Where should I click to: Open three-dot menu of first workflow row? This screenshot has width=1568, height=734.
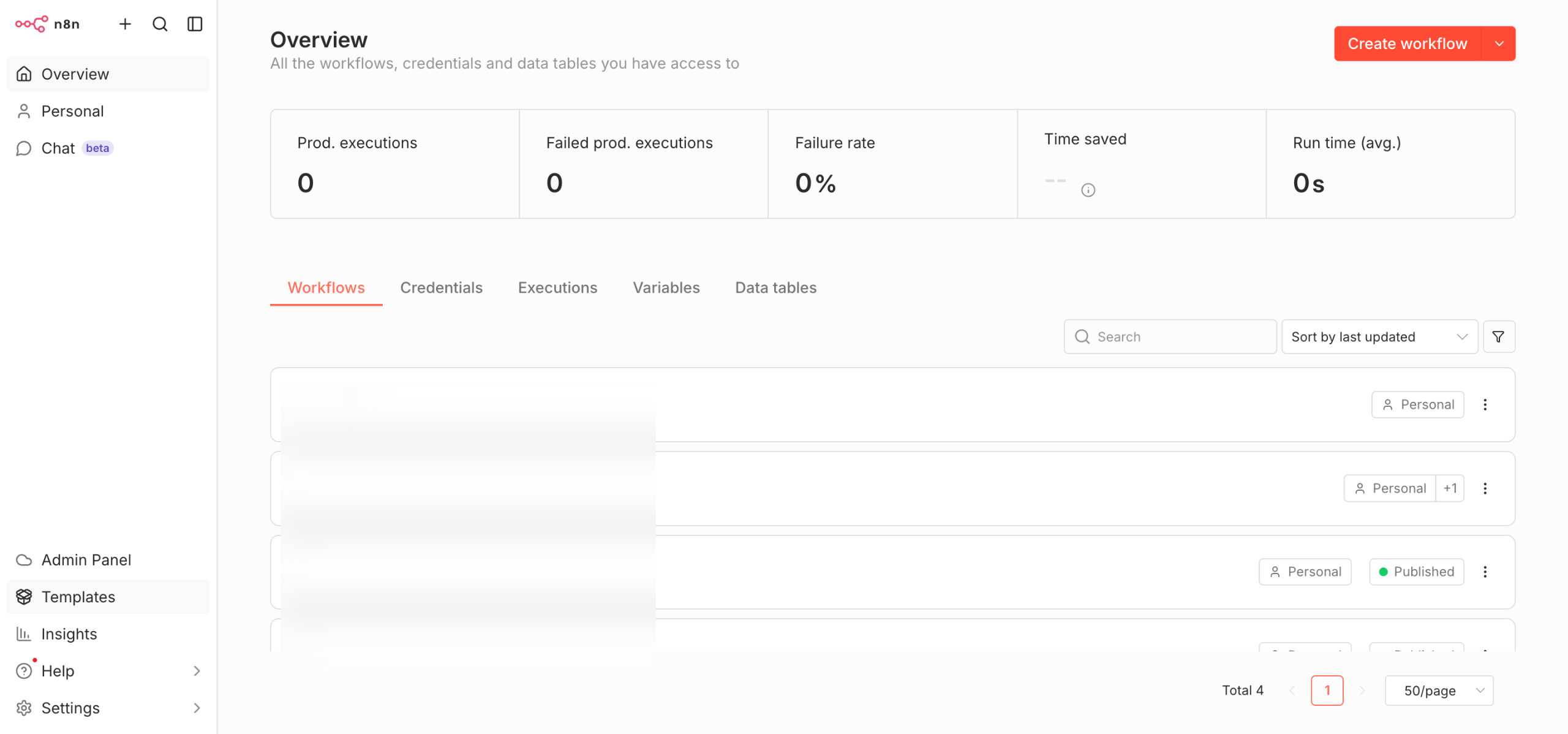point(1485,404)
